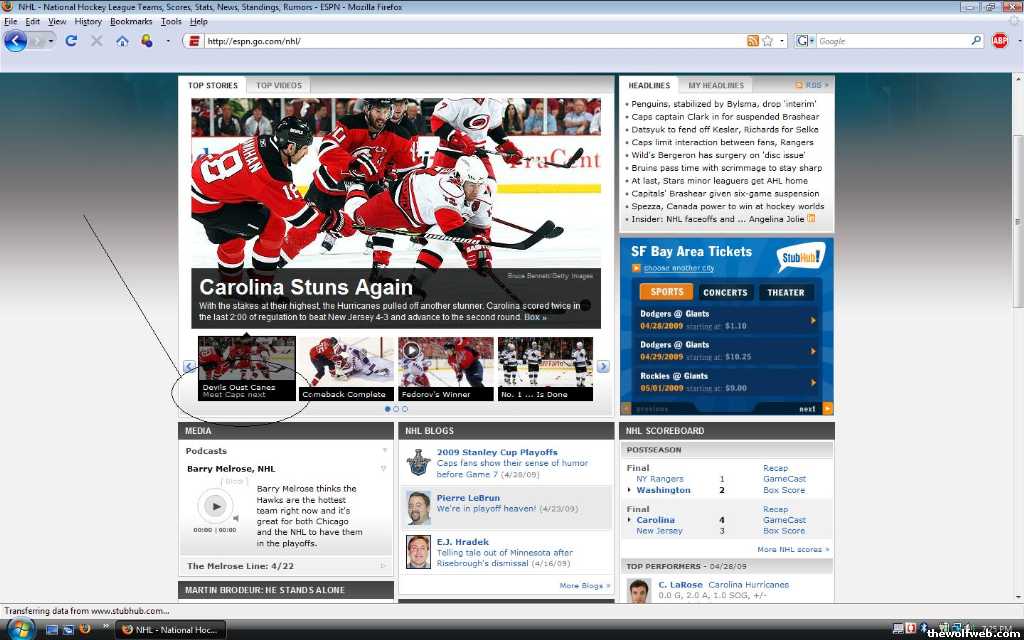Switch to the My Headlines tab
1024x640 pixels.
click(715, 85)
